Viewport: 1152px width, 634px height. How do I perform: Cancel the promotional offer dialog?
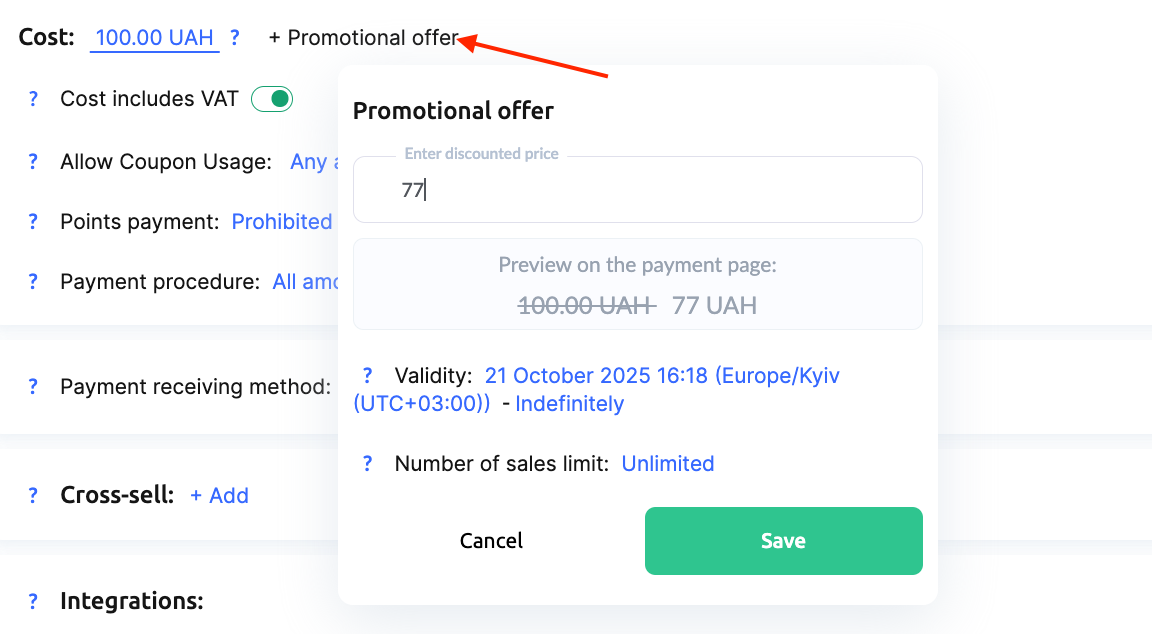(491, 541)
